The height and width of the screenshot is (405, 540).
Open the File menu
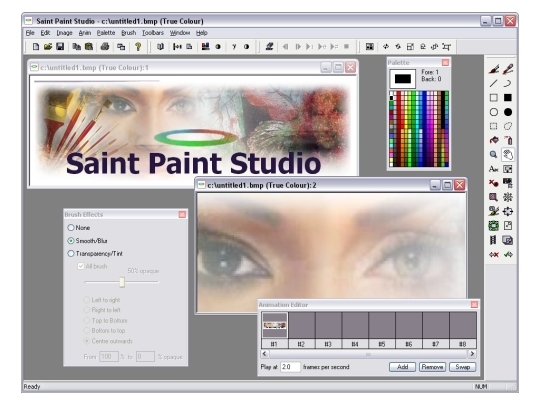[x=30, y=33]
